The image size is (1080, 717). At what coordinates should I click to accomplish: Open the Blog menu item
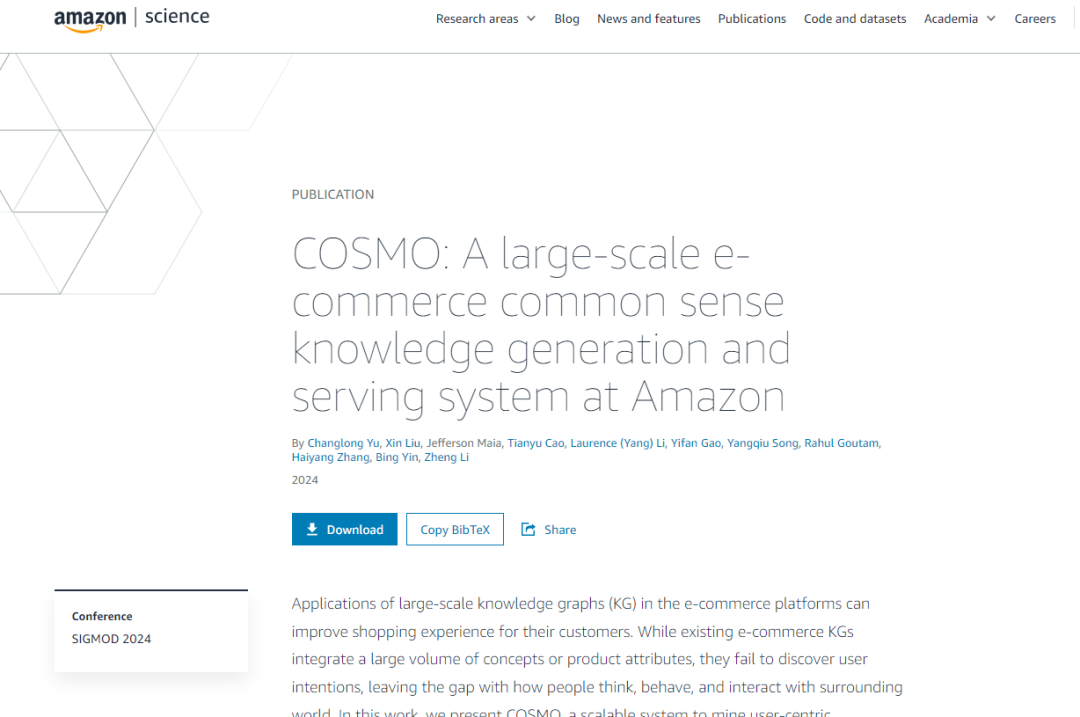click(566, 19)
